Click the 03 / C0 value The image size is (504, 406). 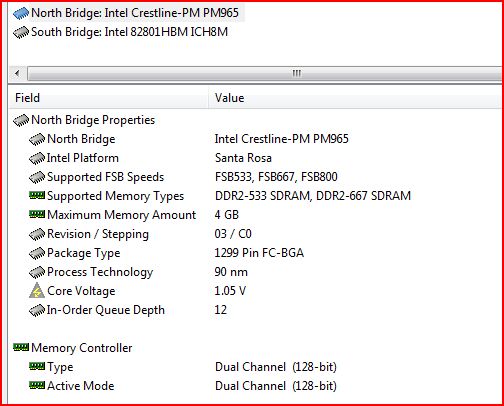click(233, 234)
